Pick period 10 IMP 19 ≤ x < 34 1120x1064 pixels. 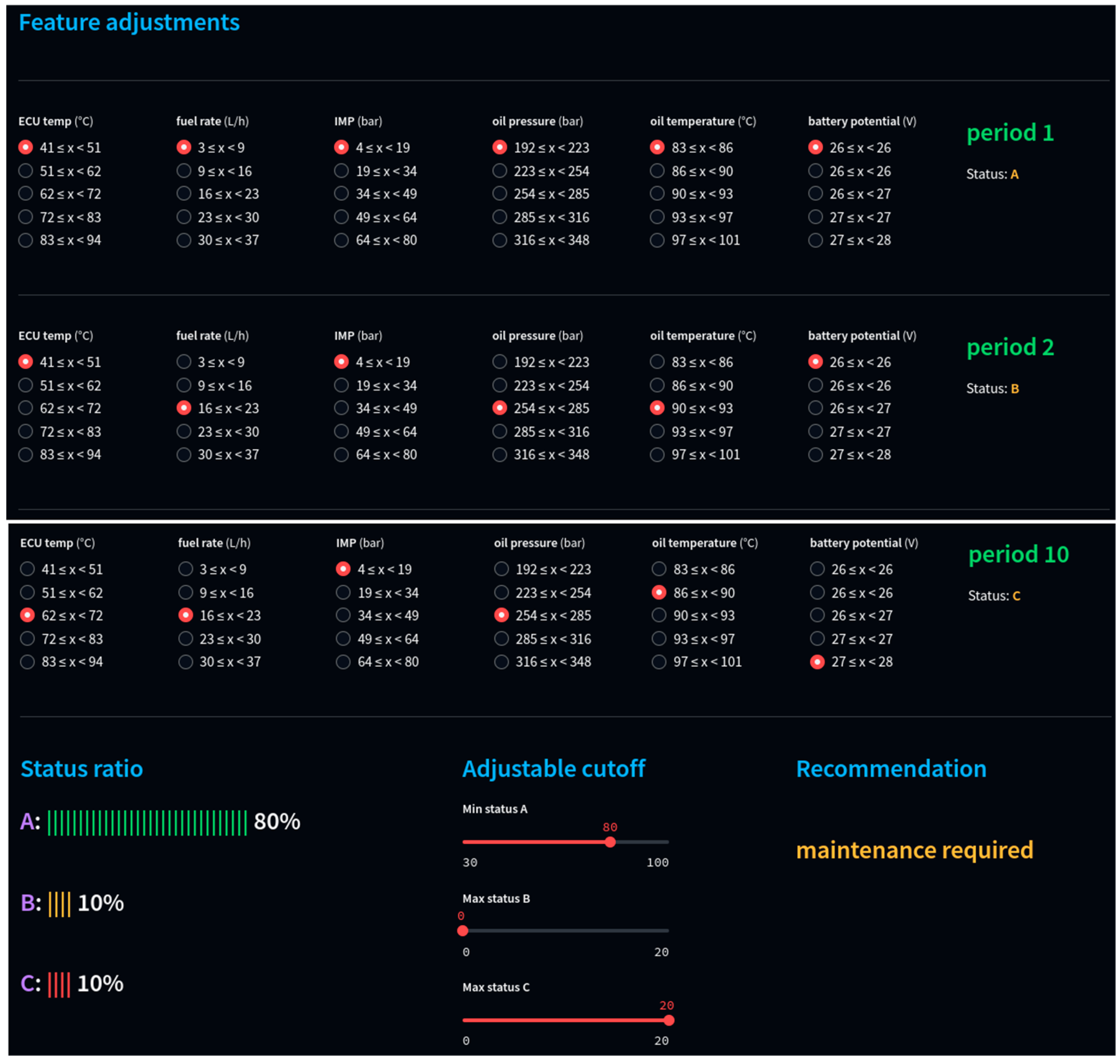click(x=343, y=593)
